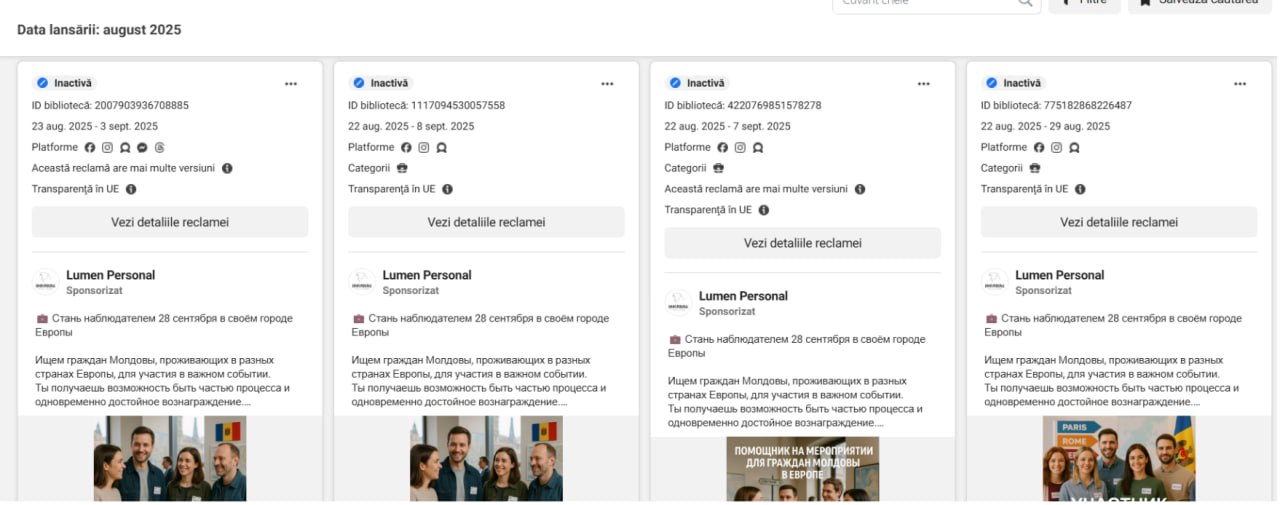
Task: Click Lumen Personal avatar in ad 22 aug.–29 aug.
Action: click(x=994, y=282)
